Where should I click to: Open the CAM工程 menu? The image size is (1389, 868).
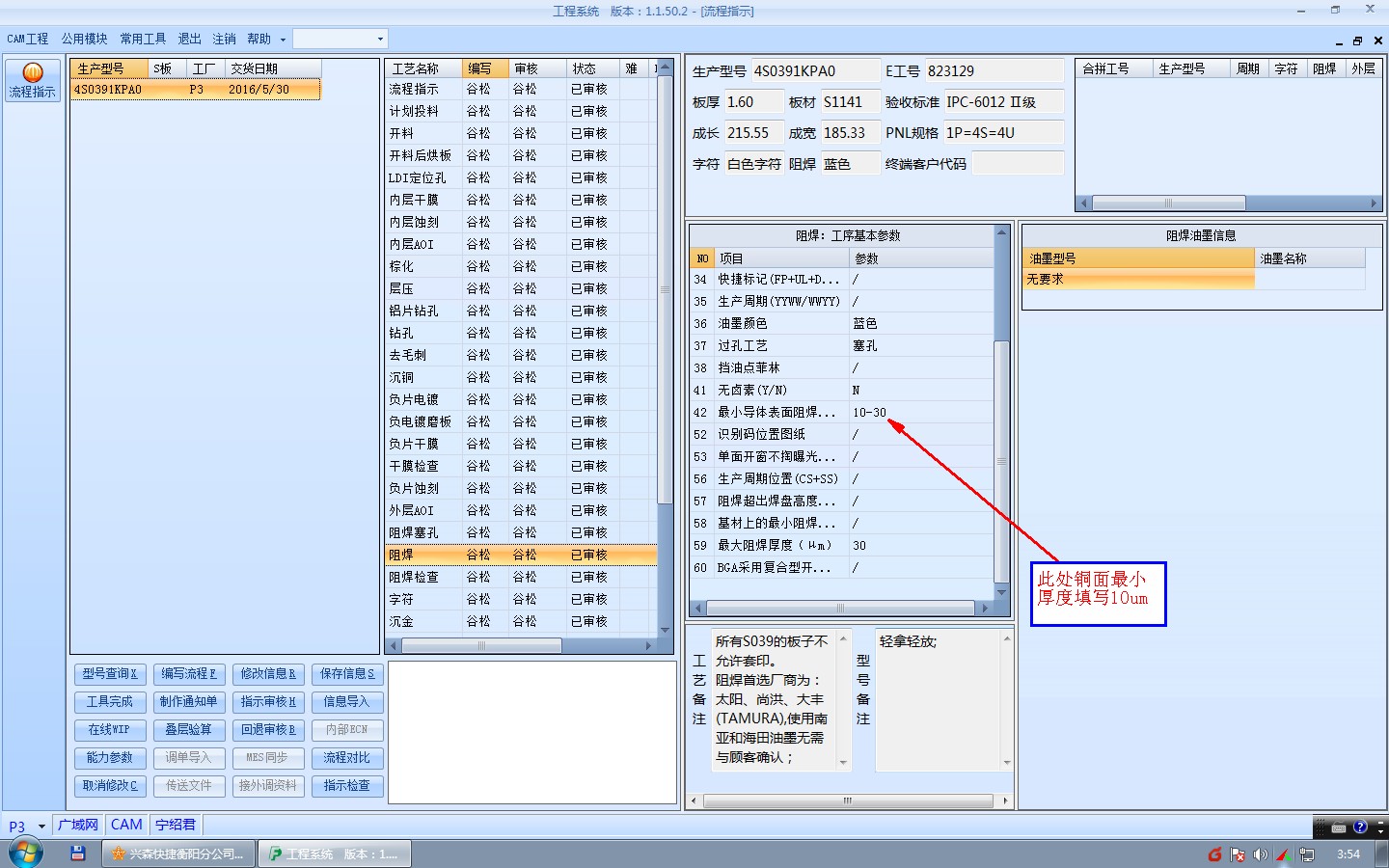[x=27, y=39]
